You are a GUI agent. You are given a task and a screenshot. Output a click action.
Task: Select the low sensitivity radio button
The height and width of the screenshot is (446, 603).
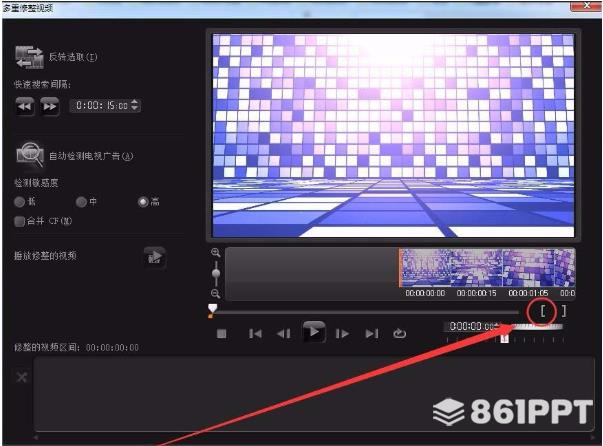pyautogui.click(x=19, y=202)
